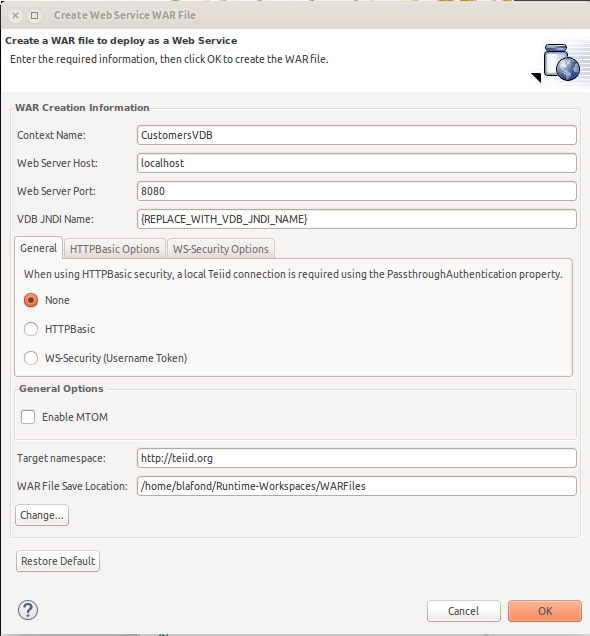Screen dimensions: 590x636
Task: Click the PassthroughAuthentication notice text
Action: point(293,274)
